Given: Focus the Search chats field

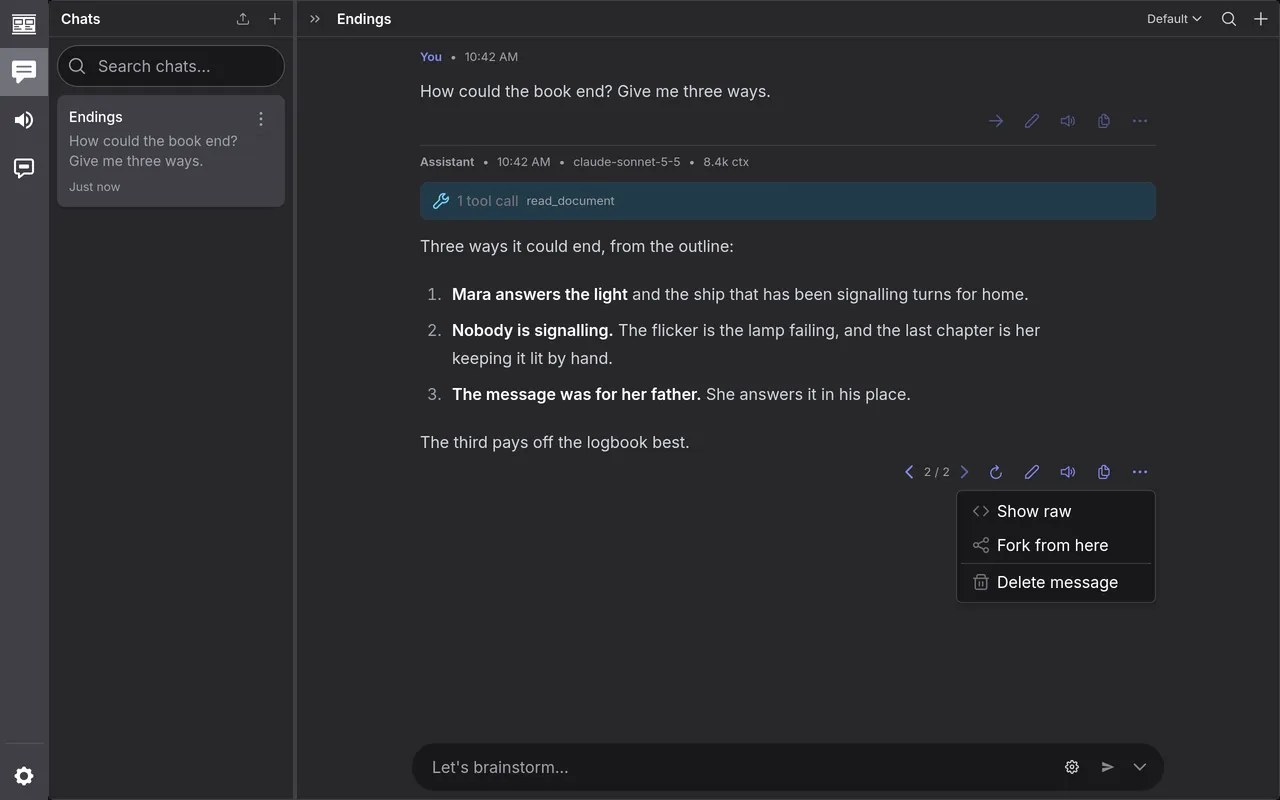Looking at the screenshot, I should (x=171, y=66).
